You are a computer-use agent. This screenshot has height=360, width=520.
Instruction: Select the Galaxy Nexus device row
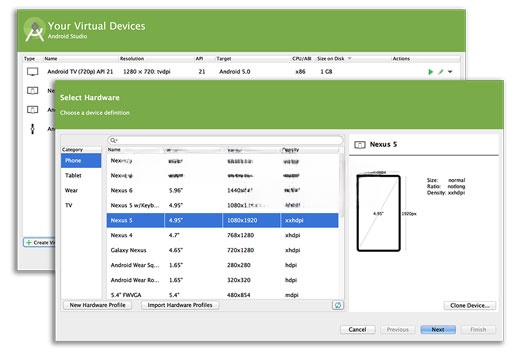pos(222,250)
